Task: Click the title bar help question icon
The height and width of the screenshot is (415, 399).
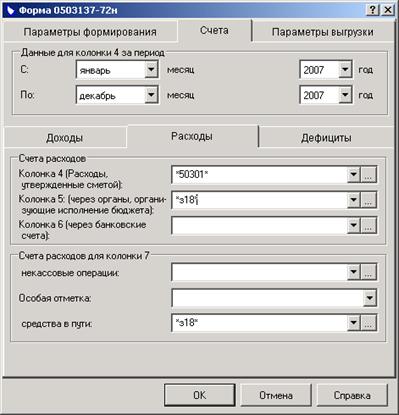Action: click(x=373, y=10)
